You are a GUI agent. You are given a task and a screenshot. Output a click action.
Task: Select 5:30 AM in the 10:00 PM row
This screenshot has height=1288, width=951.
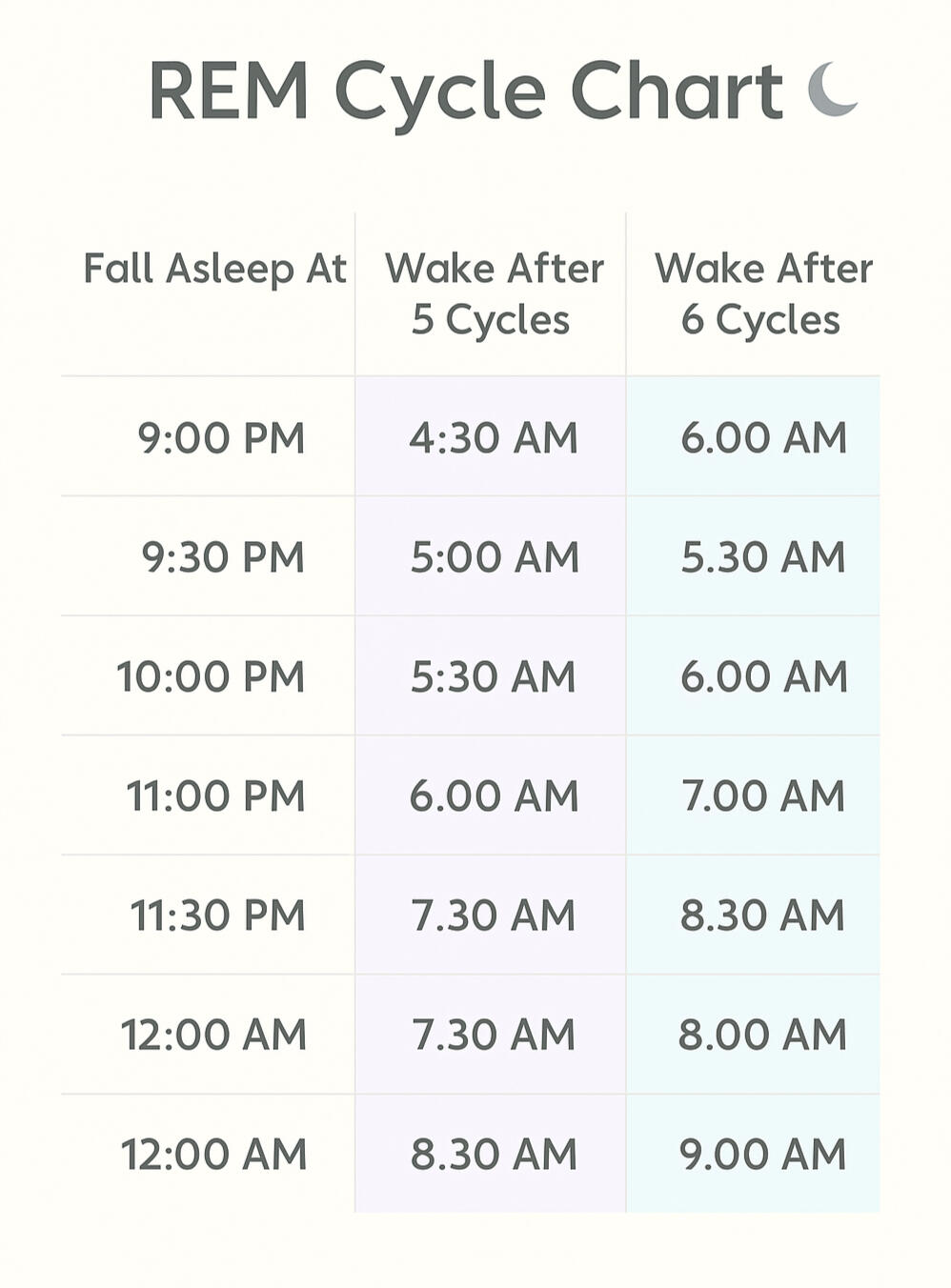(x=494, y=676)
